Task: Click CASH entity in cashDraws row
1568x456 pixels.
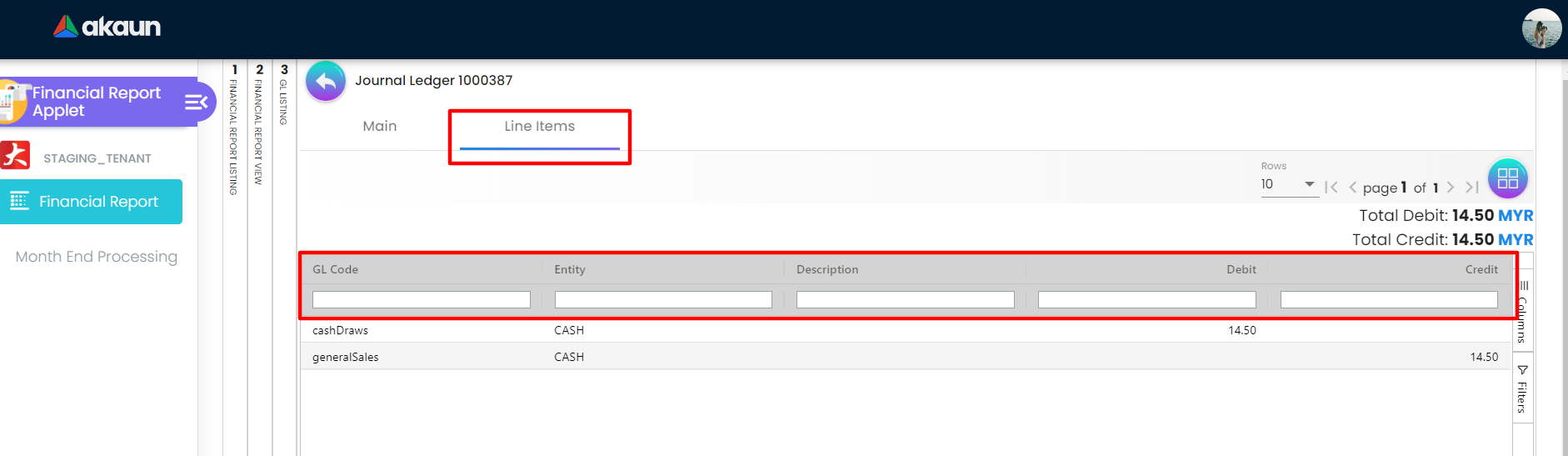Action: [569, 330]
